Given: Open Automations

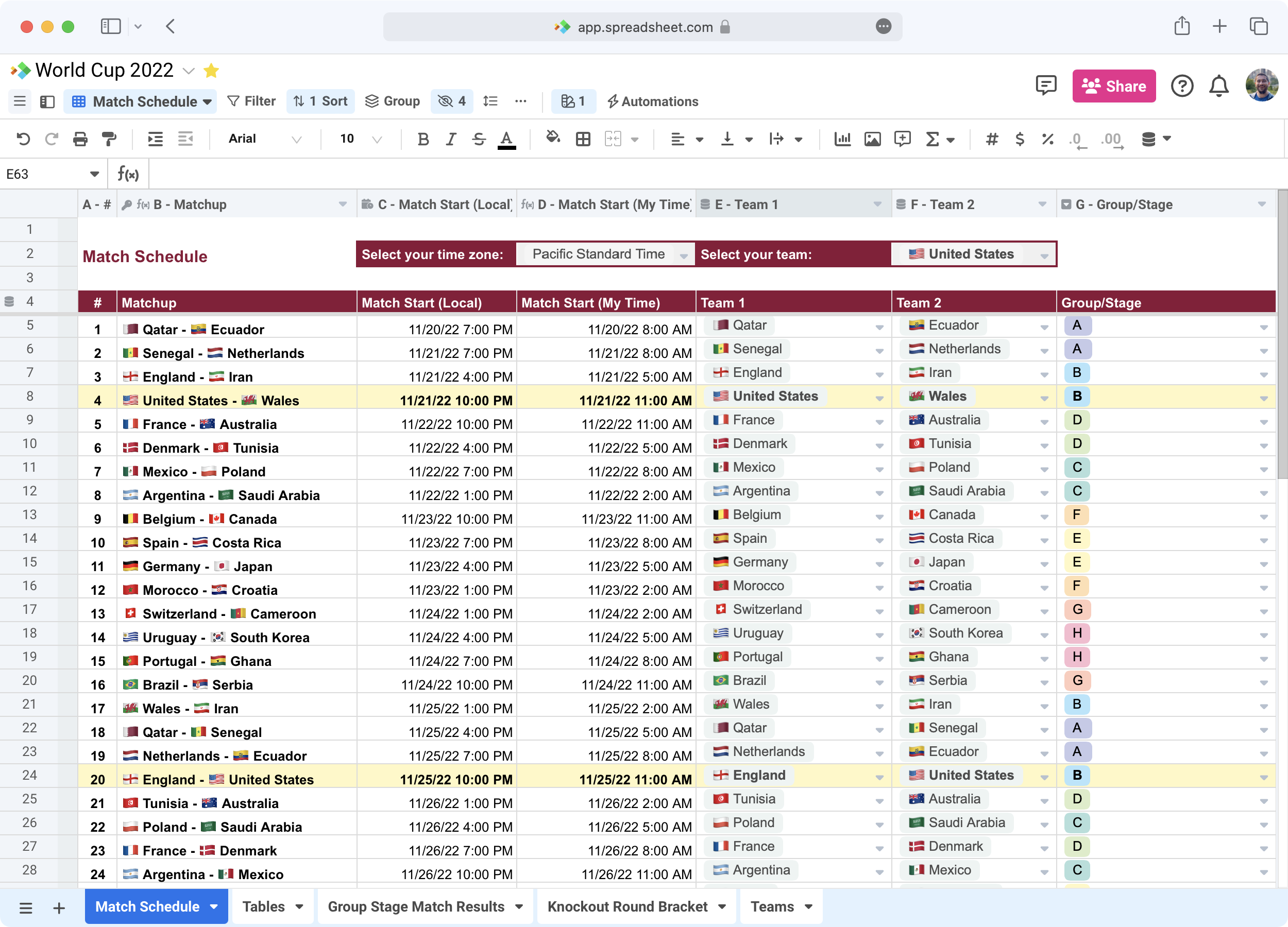Looking at the screenshot, I should [x=653, y=101].
